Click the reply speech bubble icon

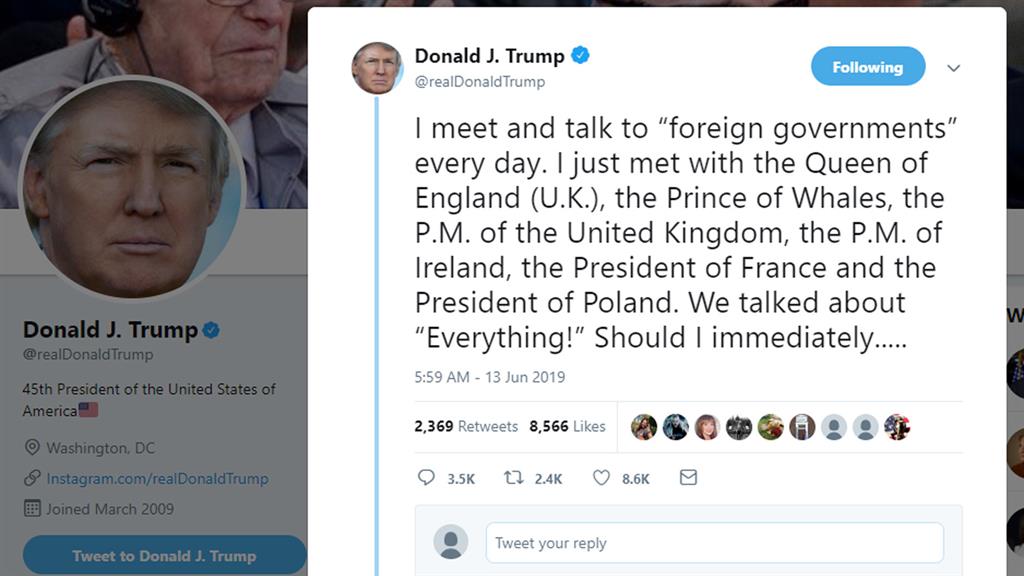pyautogui.click(x=426, y=478)
